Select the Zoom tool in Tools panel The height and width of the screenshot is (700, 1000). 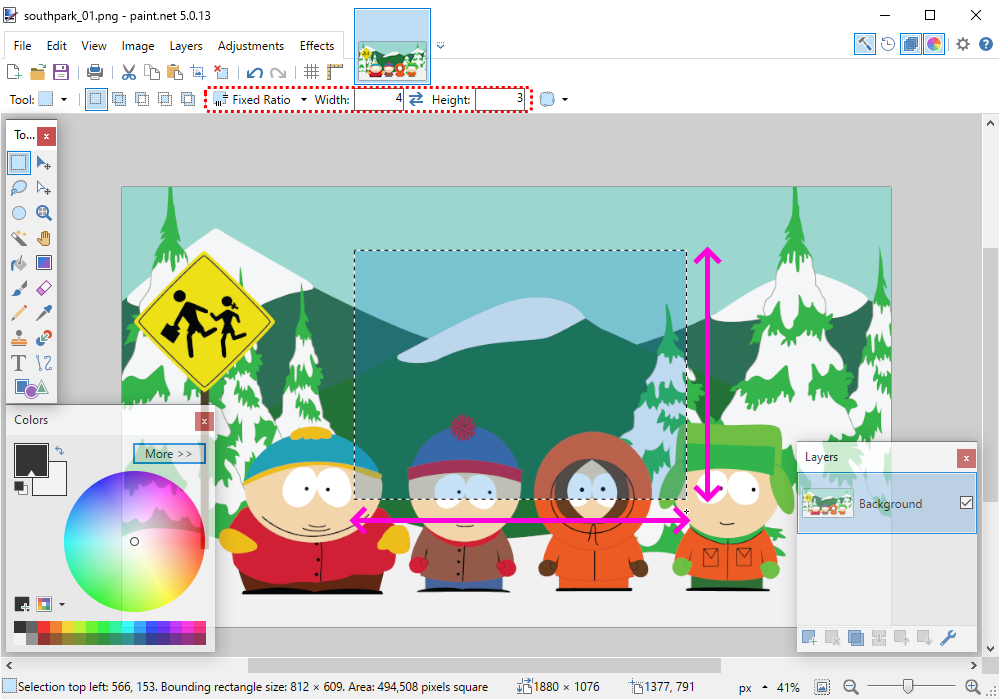43,213
